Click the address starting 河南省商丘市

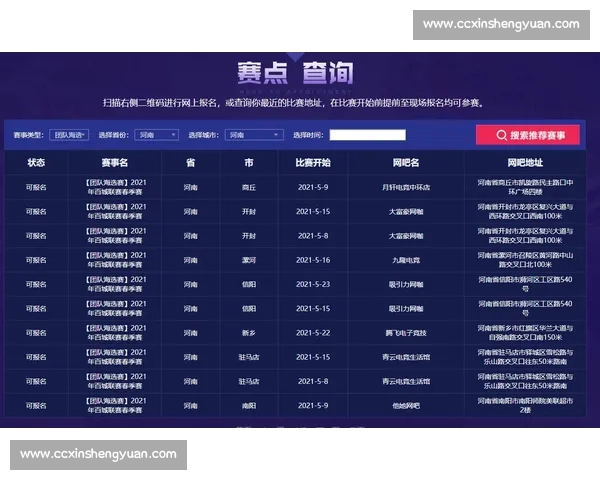pyautogui.click(x=525, y=187)
